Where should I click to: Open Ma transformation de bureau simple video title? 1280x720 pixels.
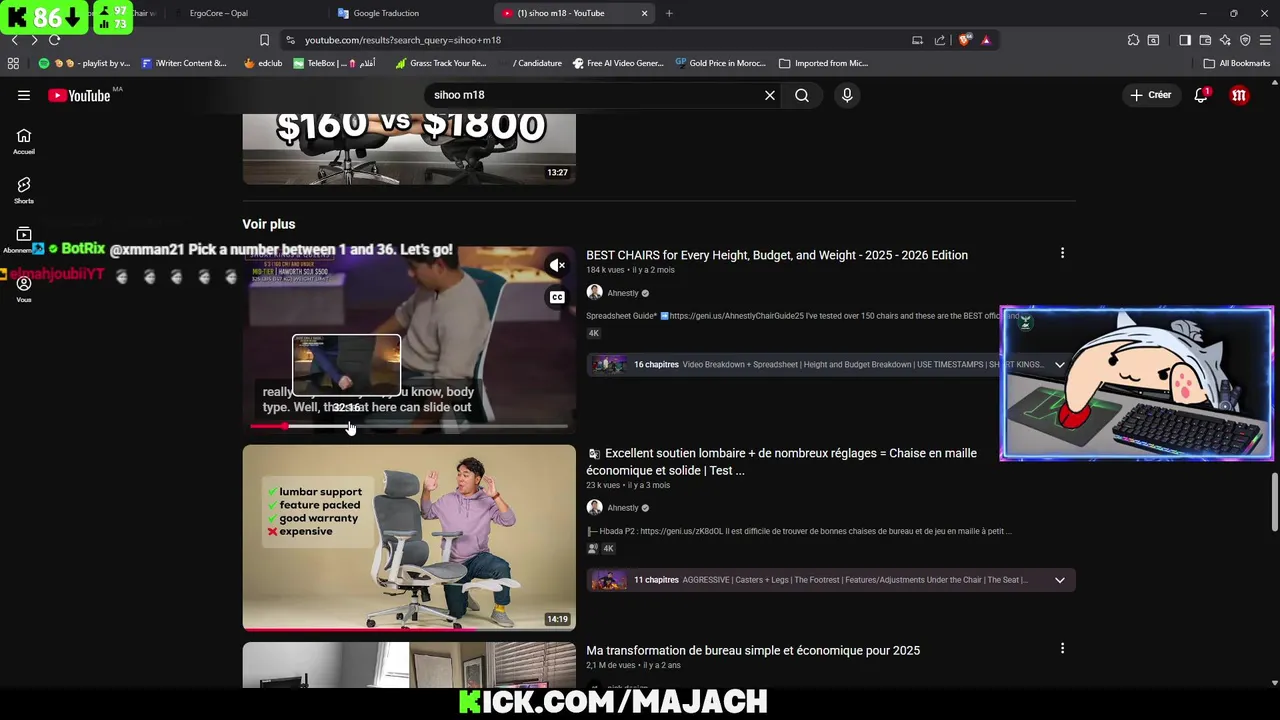coord(753,650)
